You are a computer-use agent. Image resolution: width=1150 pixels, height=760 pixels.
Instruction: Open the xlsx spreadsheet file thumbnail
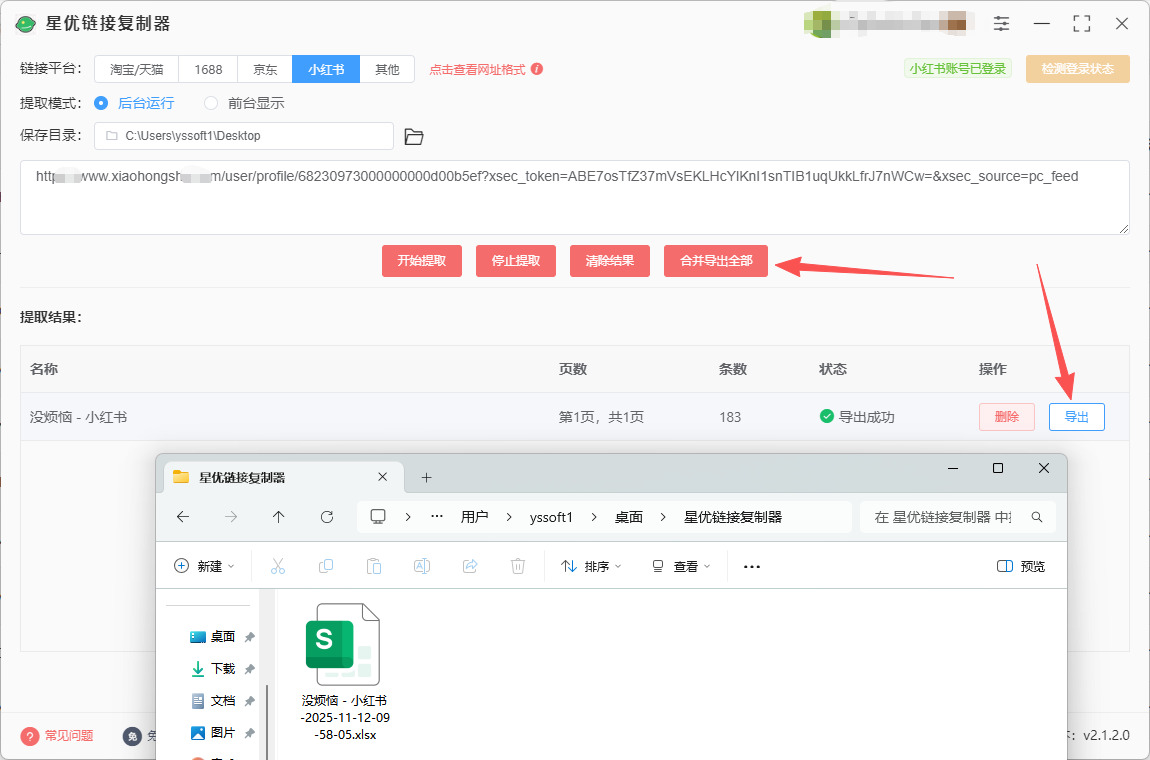(343, 644)
